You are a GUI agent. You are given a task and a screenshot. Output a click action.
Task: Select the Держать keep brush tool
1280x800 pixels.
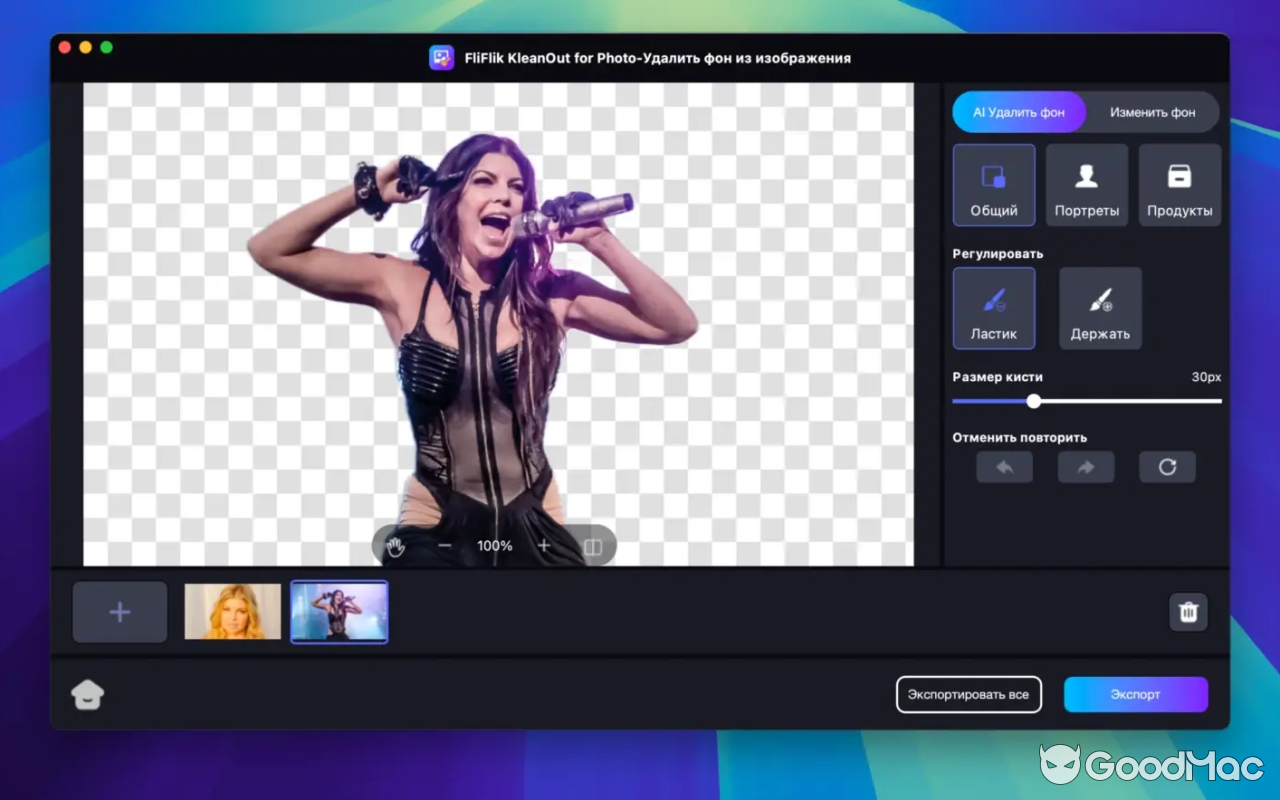[x=1100, y=308]
